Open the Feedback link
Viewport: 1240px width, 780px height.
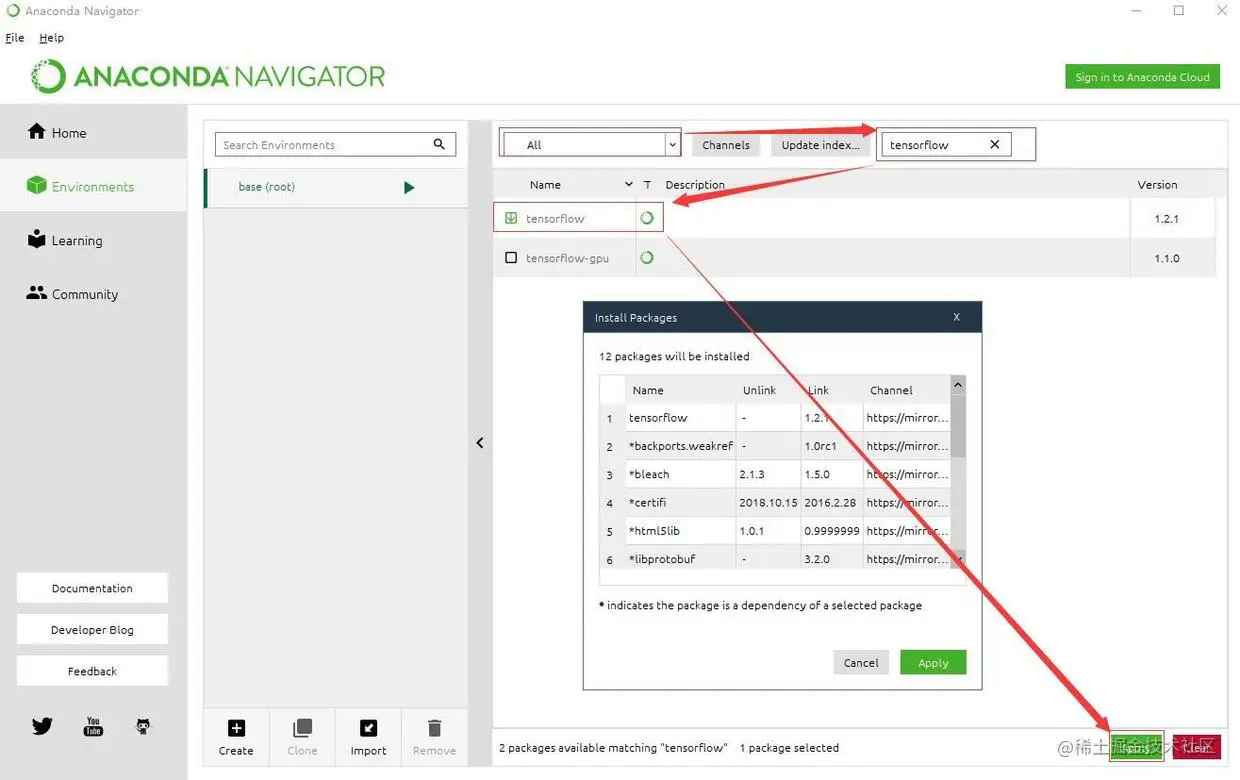coord(92,671)
